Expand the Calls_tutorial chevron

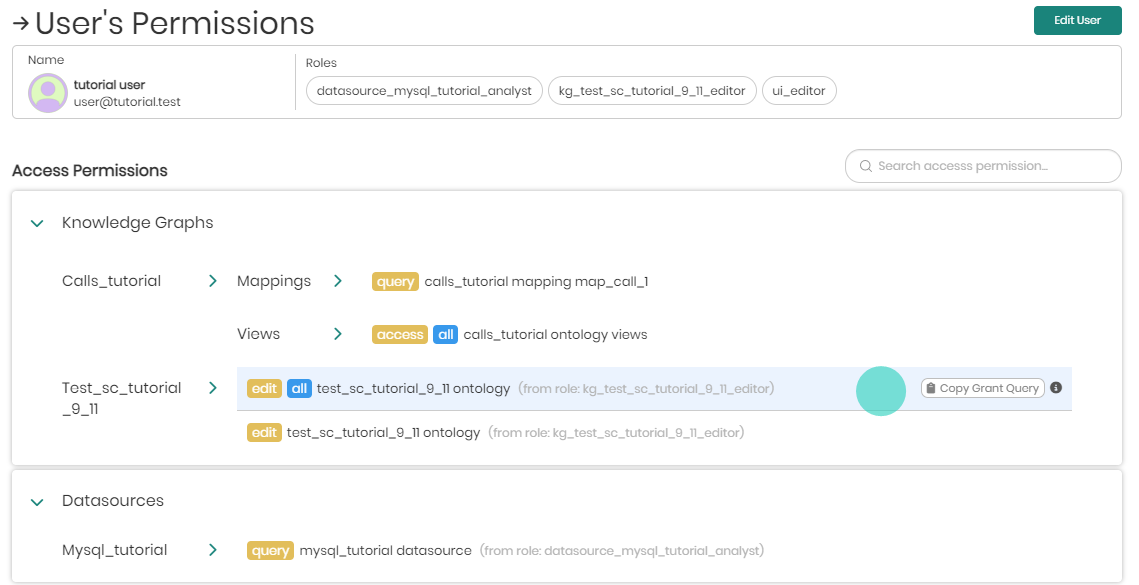click(x=213, y=282)
